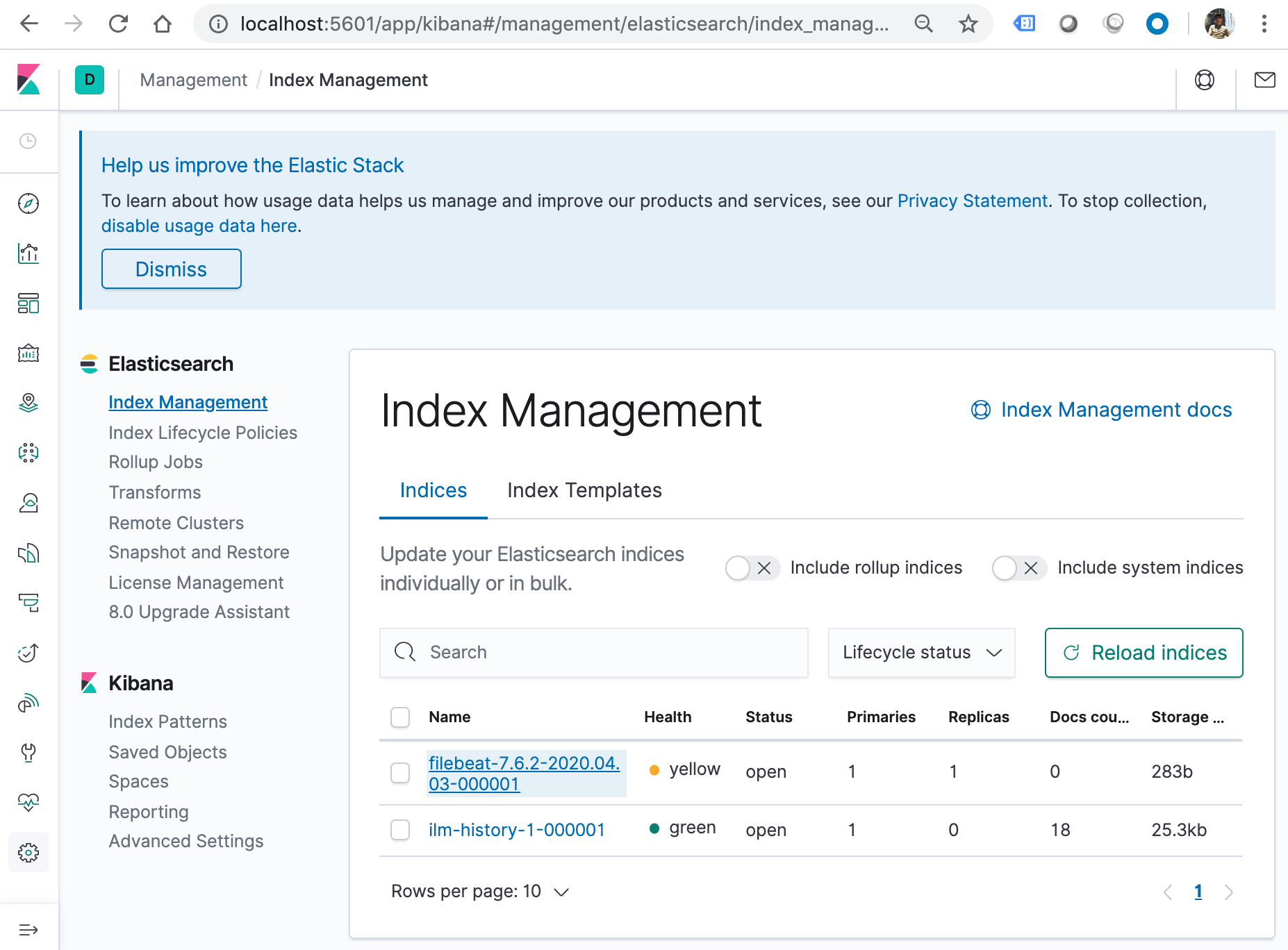Open Spaces under Kibana
1288x950 pixels.
click(x=138, y=782)
